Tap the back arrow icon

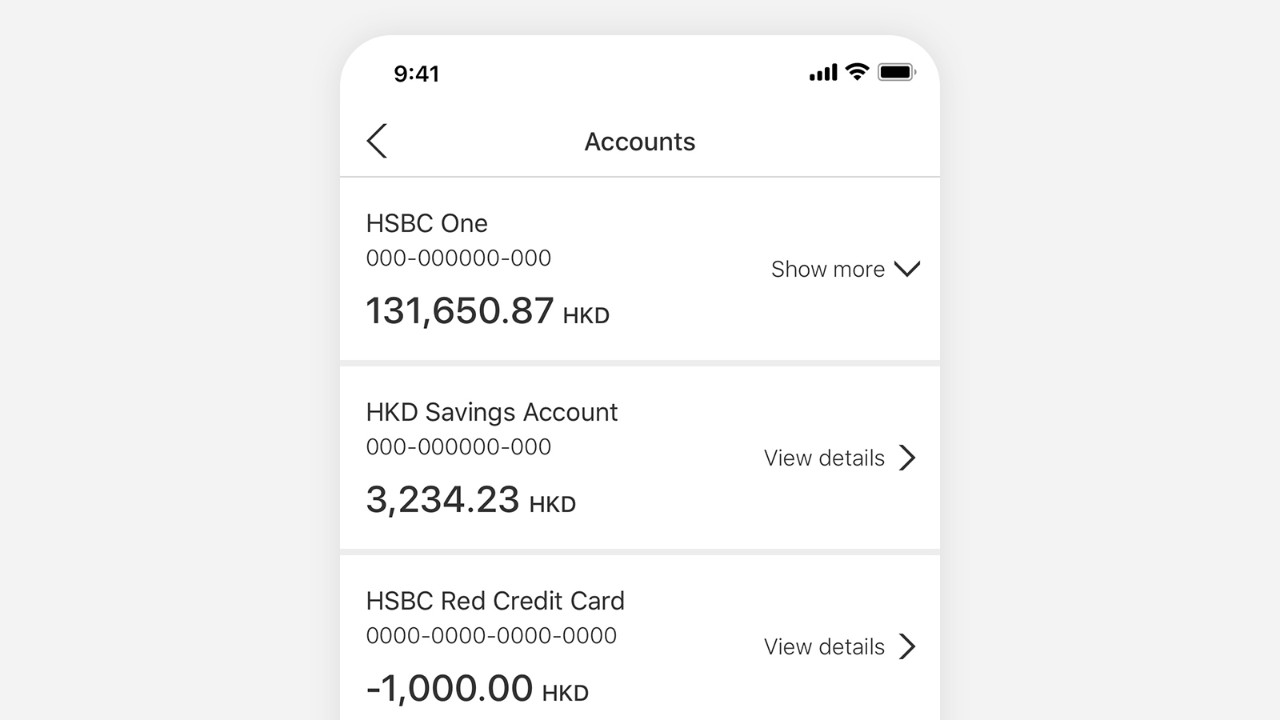(376, 141)
